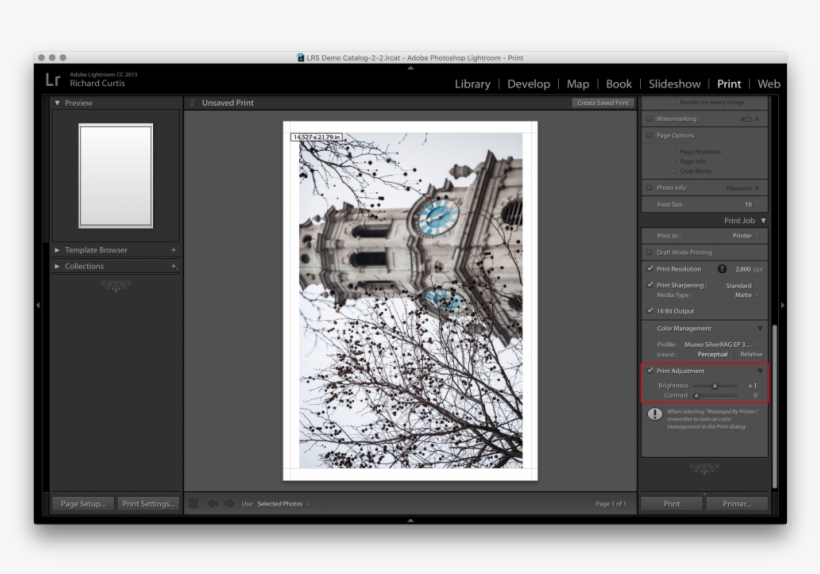
Task: Click the color management warning icon
Action: click(x=655, y=414)
